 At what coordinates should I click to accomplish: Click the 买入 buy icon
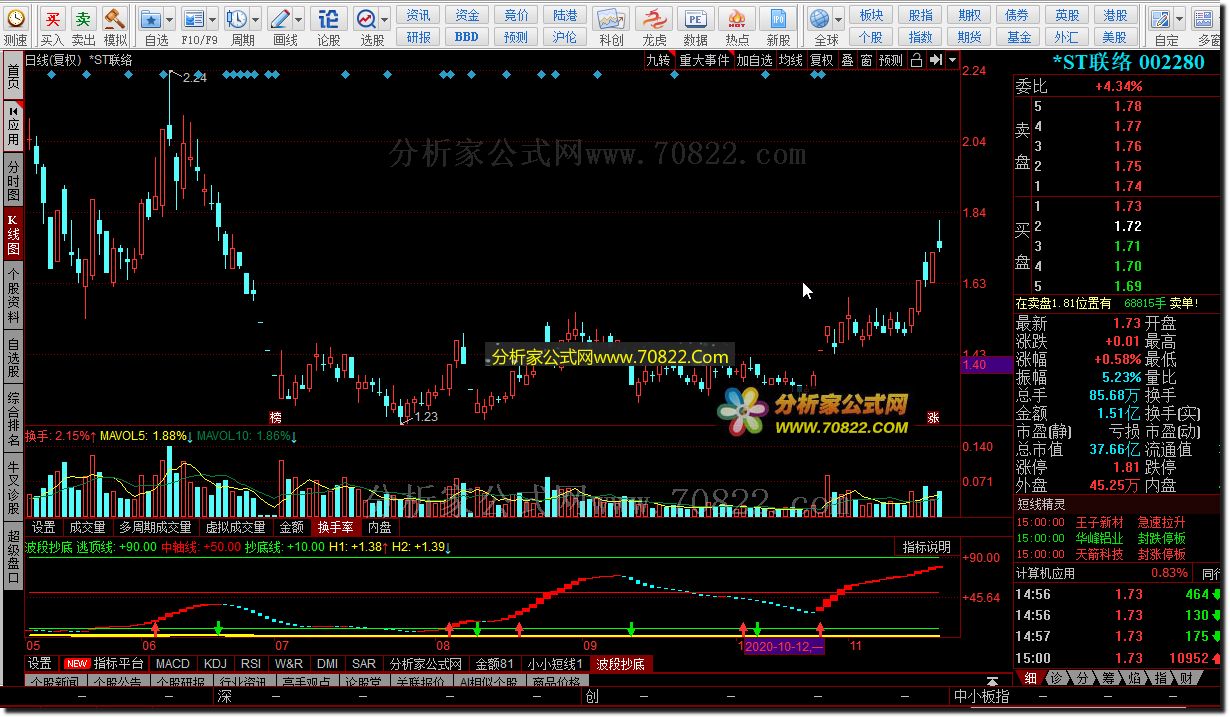tap(52, 18)
